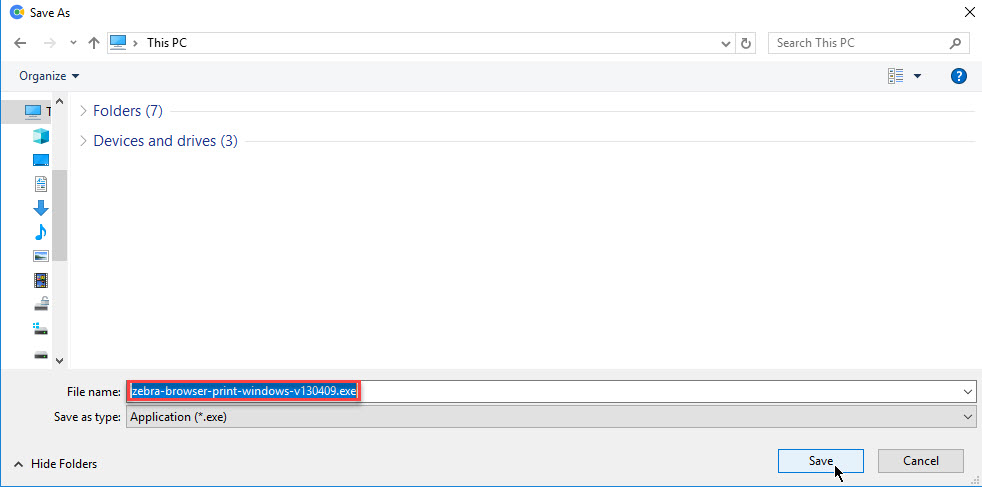This screenshot has height=487, width=982.
Task: Open bottom drive icon in sidebar
Action: 41,355
